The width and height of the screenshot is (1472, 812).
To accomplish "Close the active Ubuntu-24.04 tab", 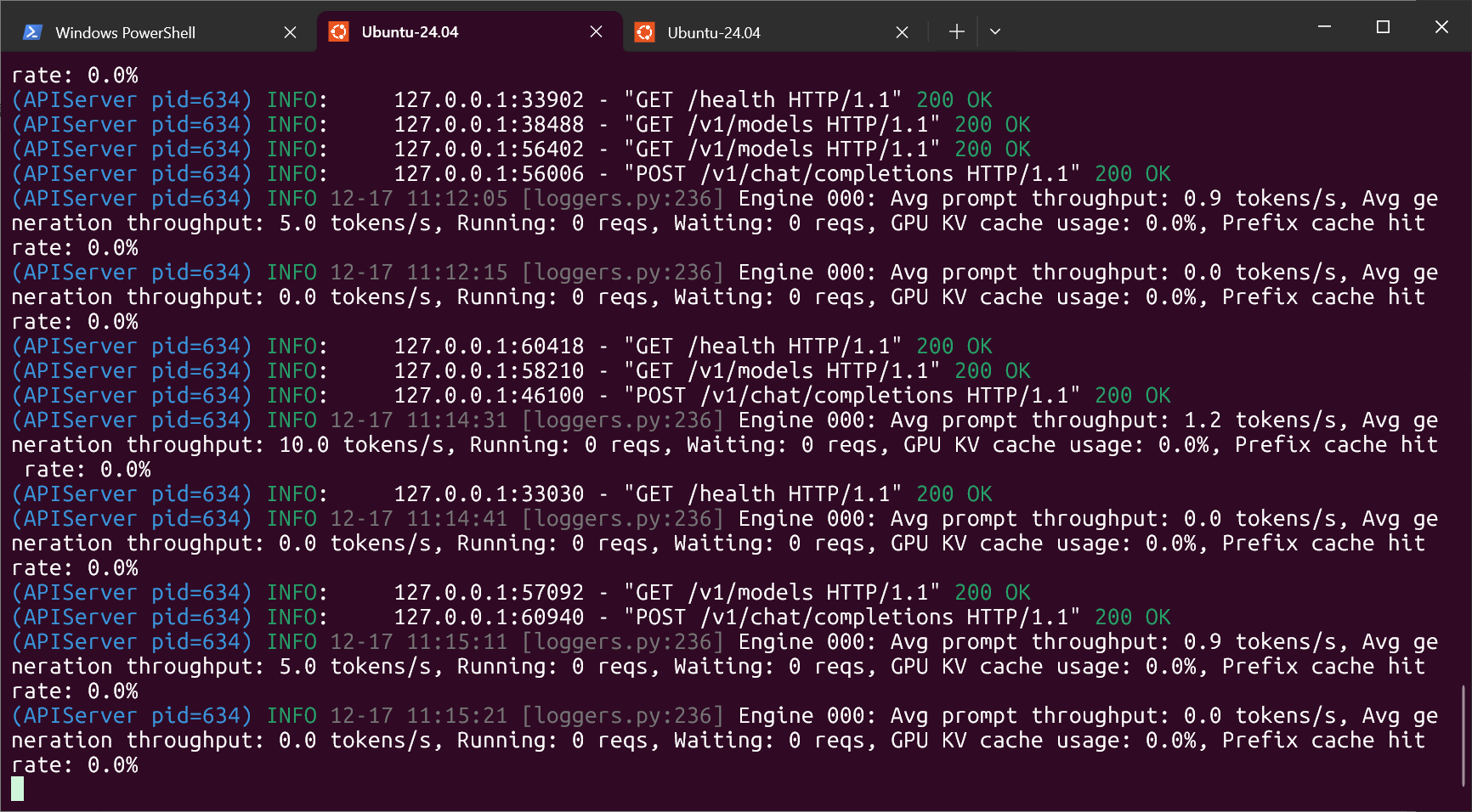I will 596,31.
